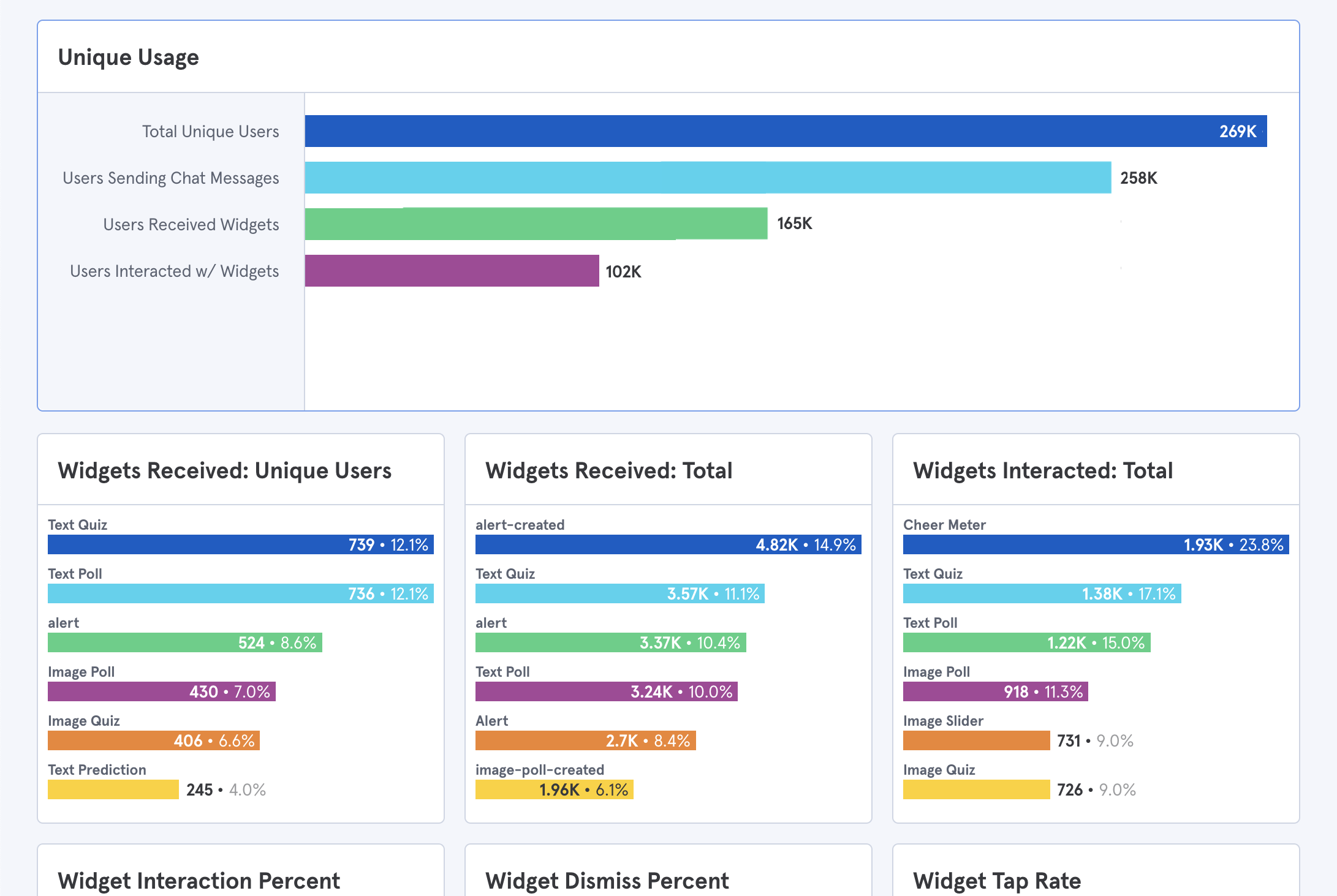Open the Widgets Interacted: Total report title
Screen dimensions: 1337x896
click(1042, 470)
